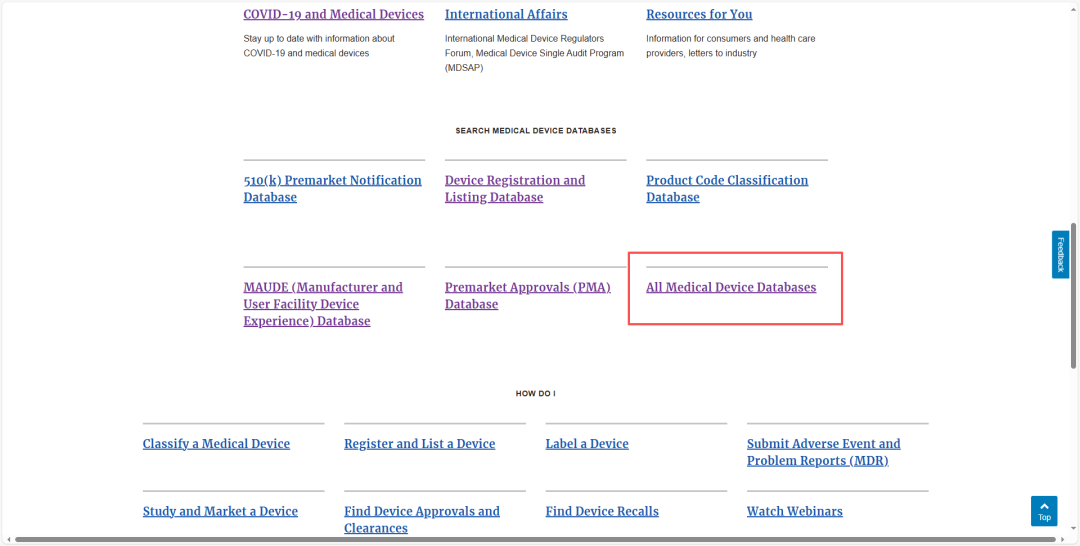Open Resources for You link
This screenshot has height=546, width=1080.
click(x=699, y=14)
